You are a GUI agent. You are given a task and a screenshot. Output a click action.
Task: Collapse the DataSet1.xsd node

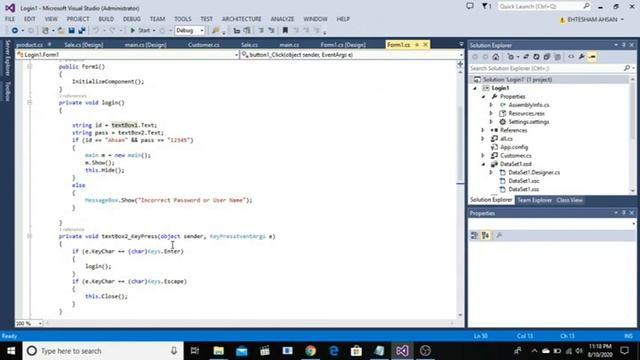(x=484, y=164)
